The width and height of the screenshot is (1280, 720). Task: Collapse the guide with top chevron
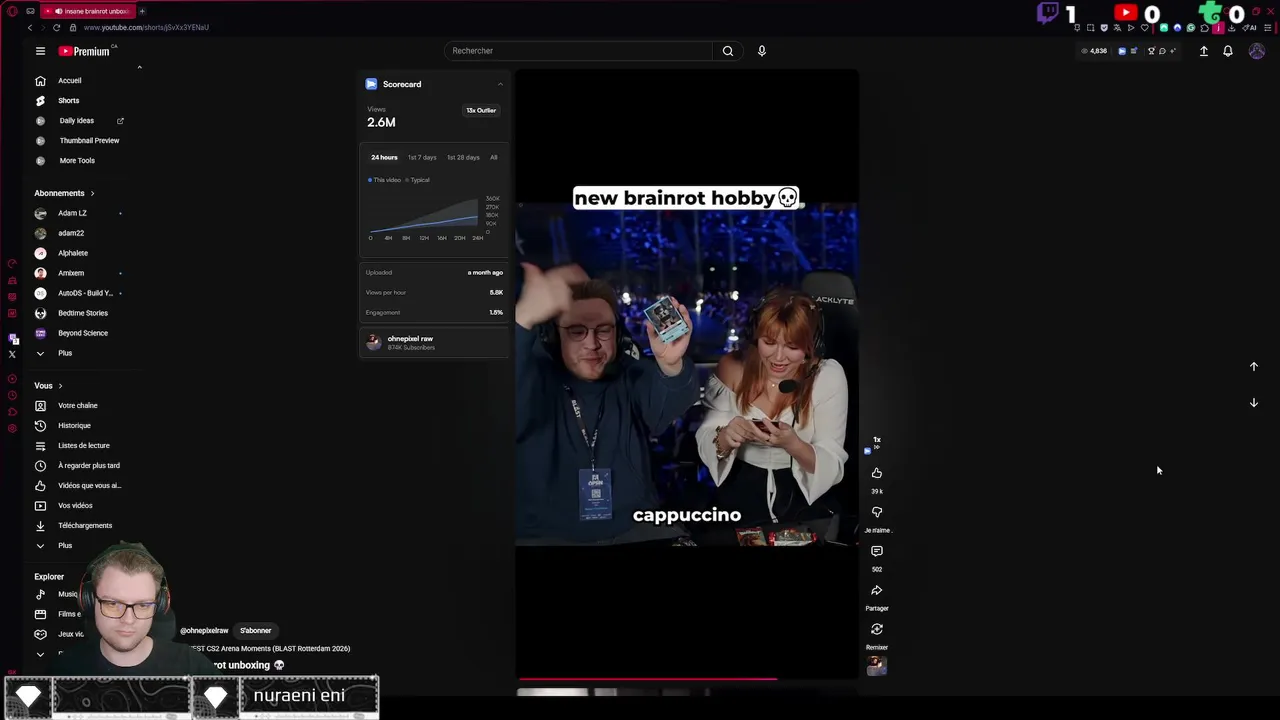pyautogui.click(x=139, y=68)
